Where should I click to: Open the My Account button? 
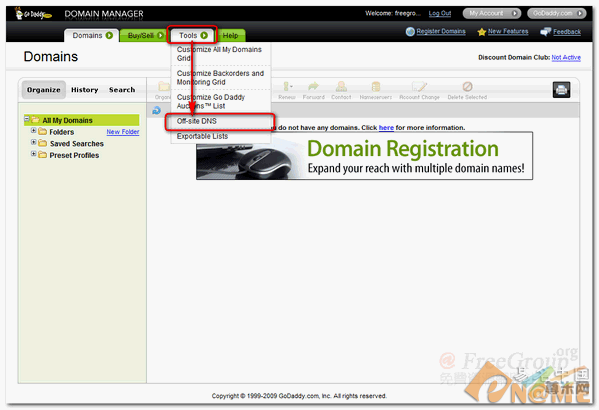(492, 13)
